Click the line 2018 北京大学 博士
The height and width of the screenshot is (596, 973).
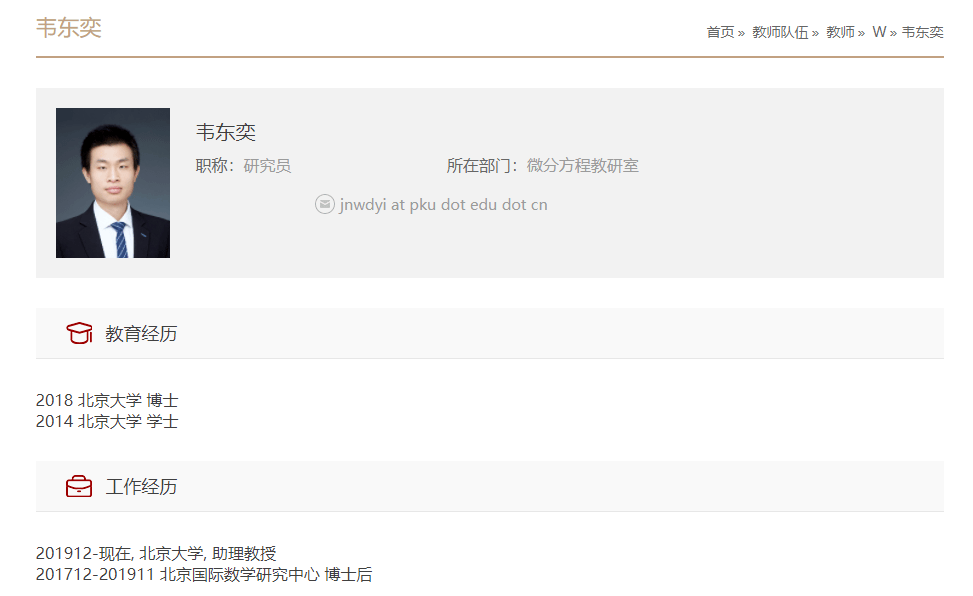(x=107, y=400)
